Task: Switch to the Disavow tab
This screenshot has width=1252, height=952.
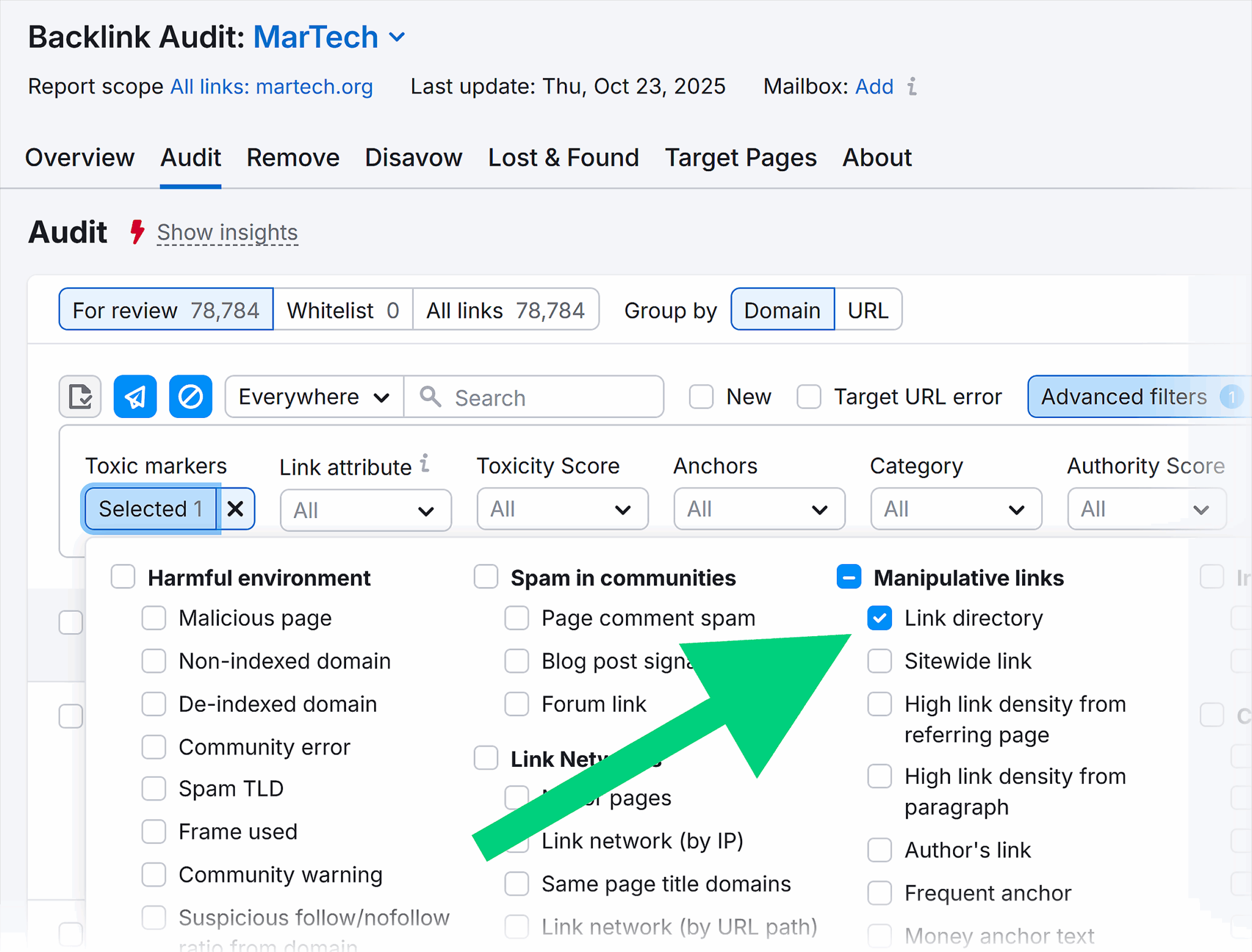Action: [413, 158]
